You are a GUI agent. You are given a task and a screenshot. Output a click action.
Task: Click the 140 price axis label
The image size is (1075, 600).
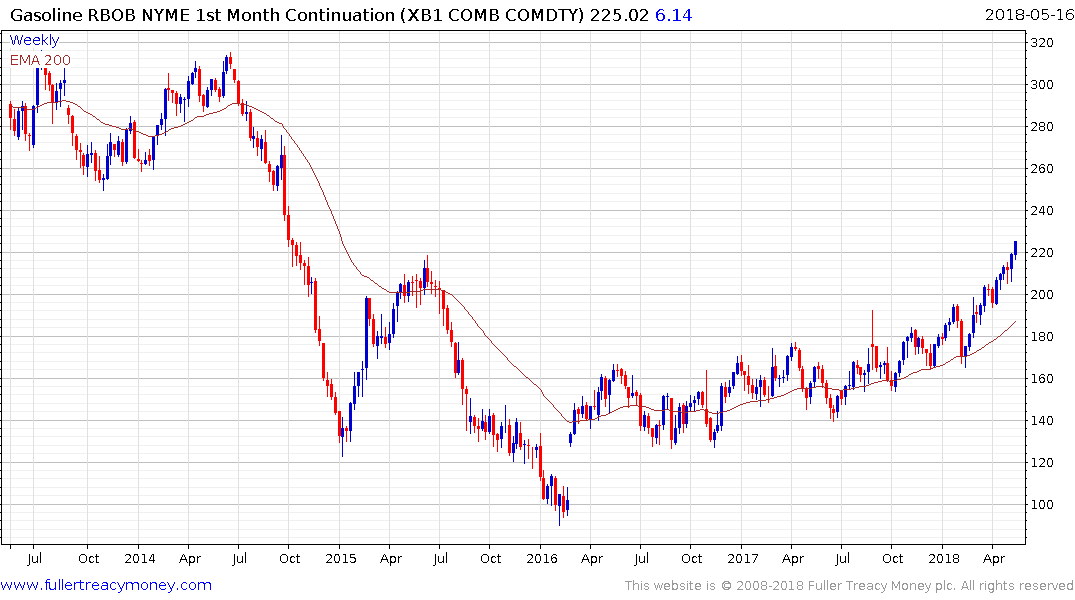pyautogui.click(x=1042, y=420)
